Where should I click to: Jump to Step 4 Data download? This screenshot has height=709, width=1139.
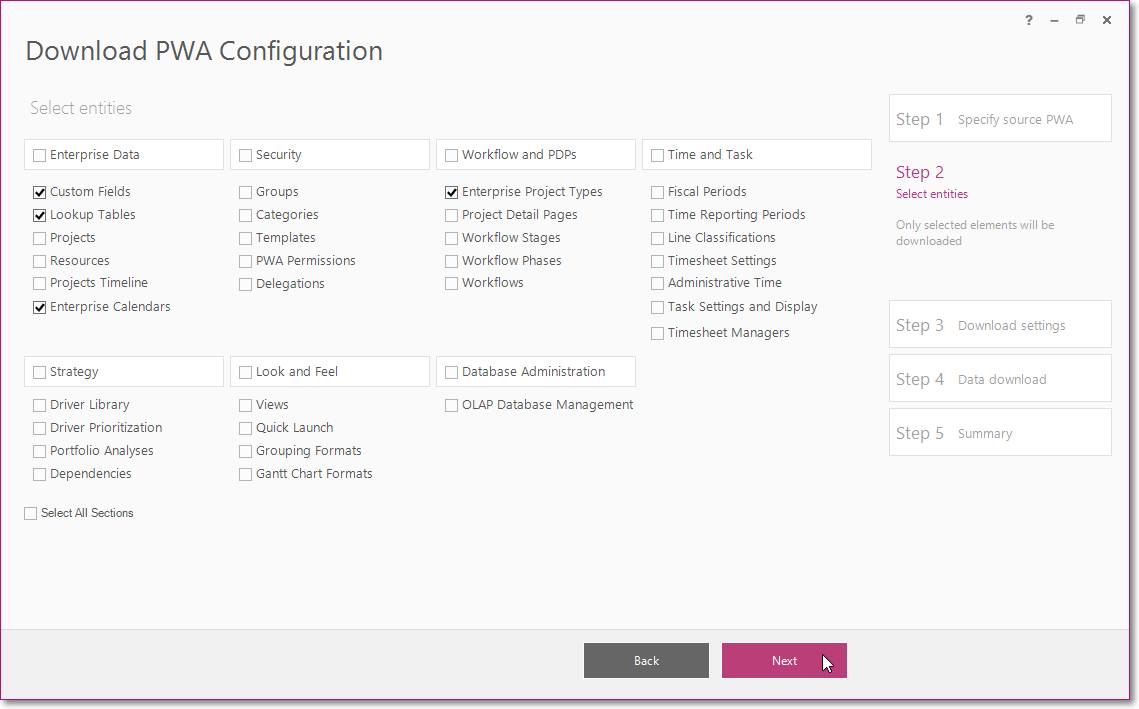click(1000, 378)
